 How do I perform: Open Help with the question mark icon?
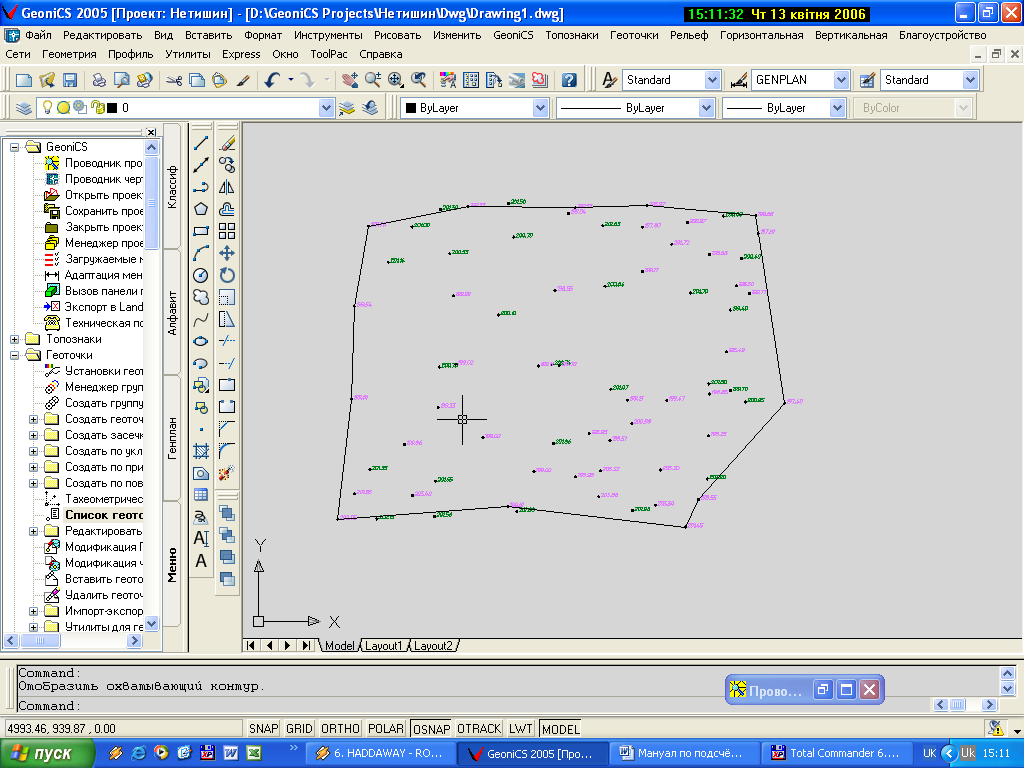click(569, 80)
